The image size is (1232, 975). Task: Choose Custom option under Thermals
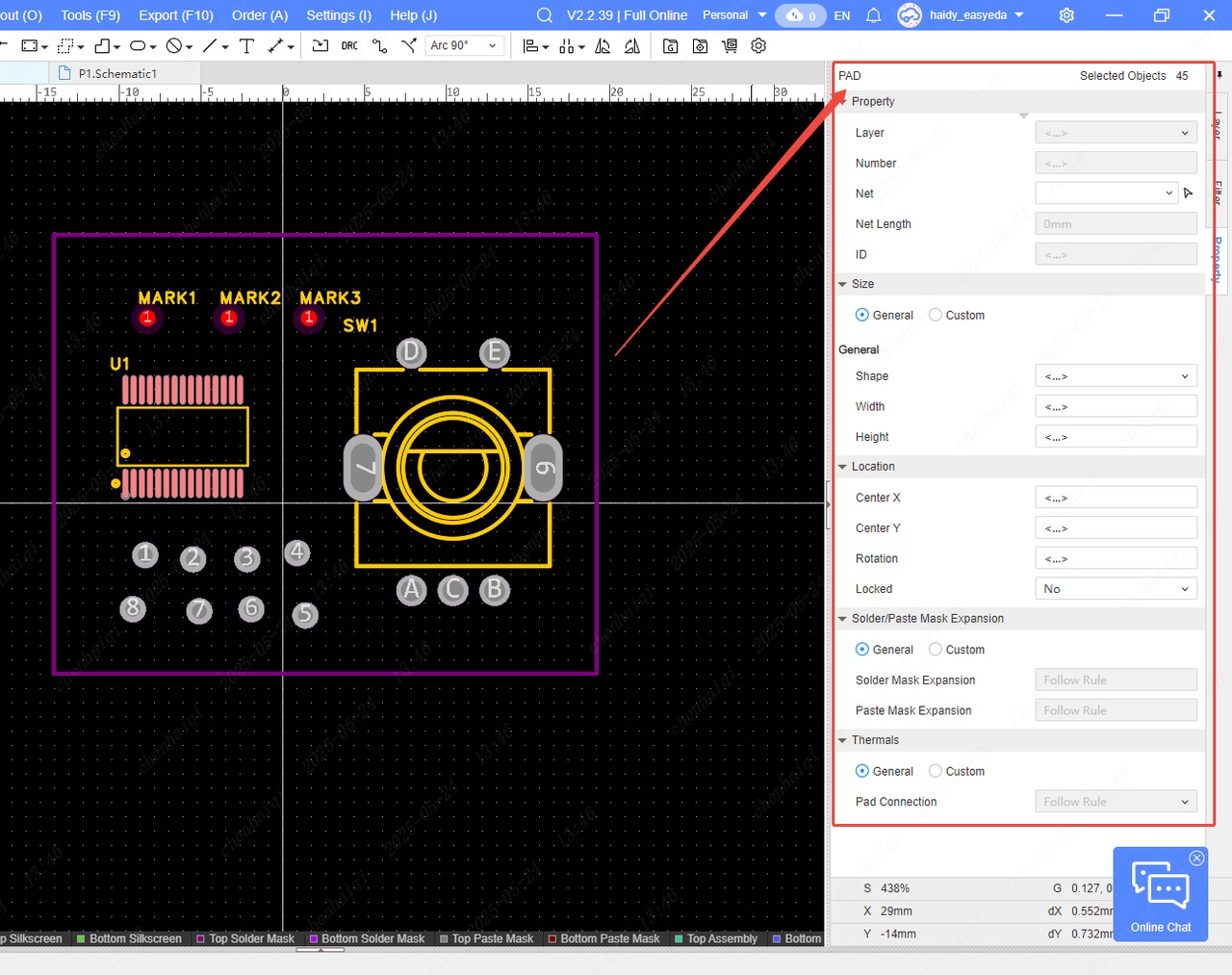(936, 771)
